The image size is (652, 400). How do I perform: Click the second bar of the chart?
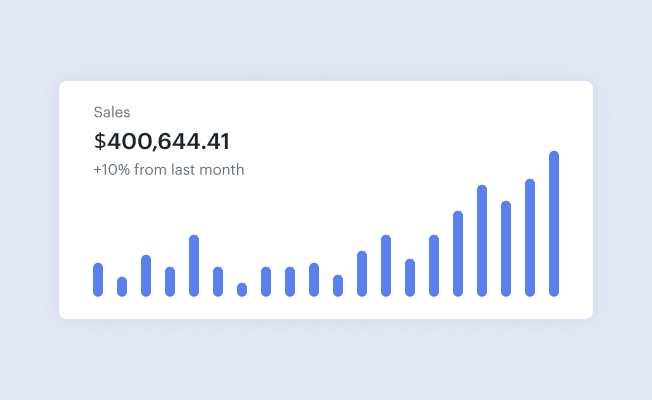122,287
